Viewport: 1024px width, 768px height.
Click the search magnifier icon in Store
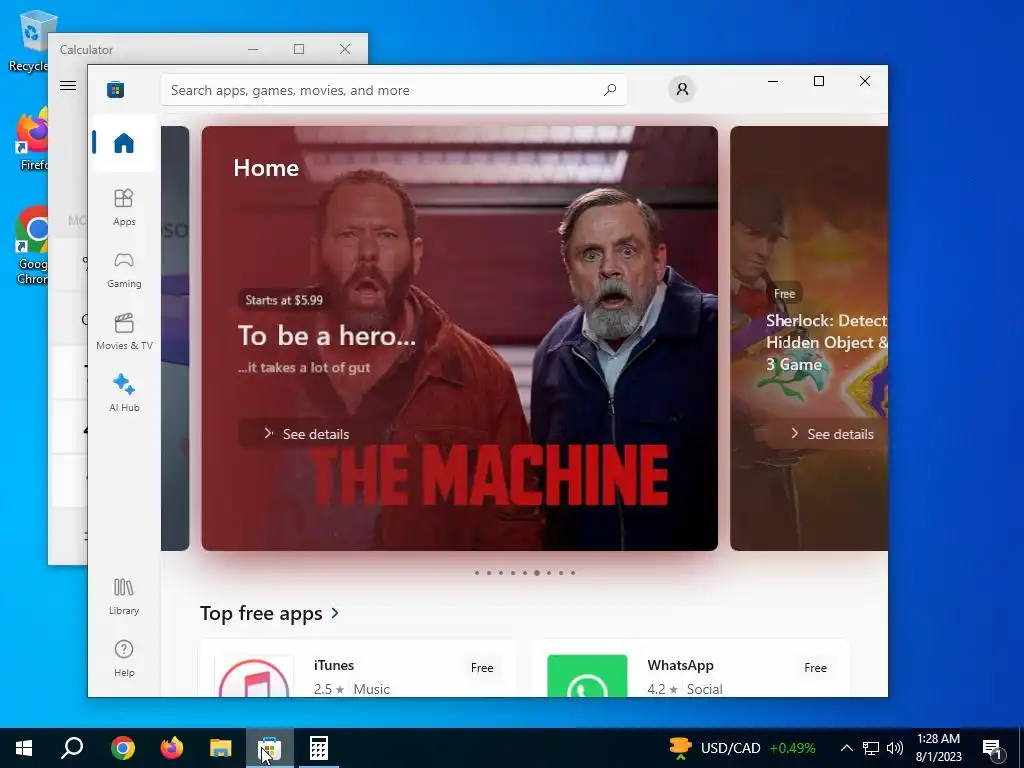click(609, 90)
